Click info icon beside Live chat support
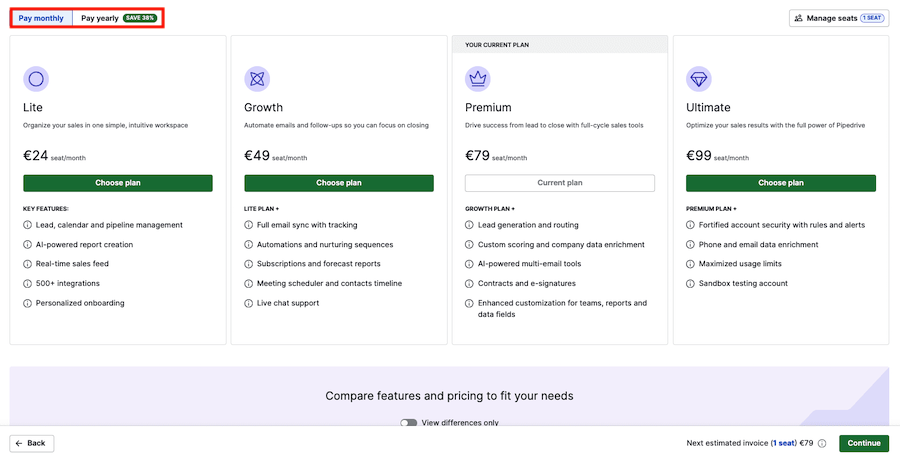 click(248, 303)
